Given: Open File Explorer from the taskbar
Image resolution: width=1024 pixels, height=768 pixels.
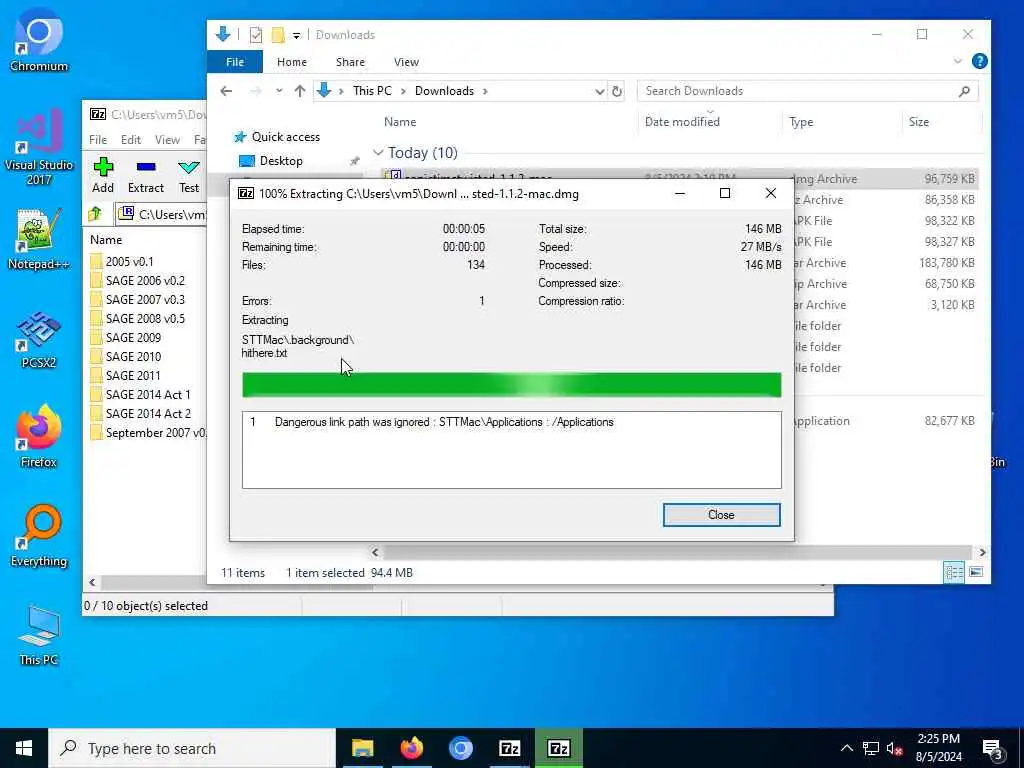Looking at the screenshot, I should click(x=362, y=748).
